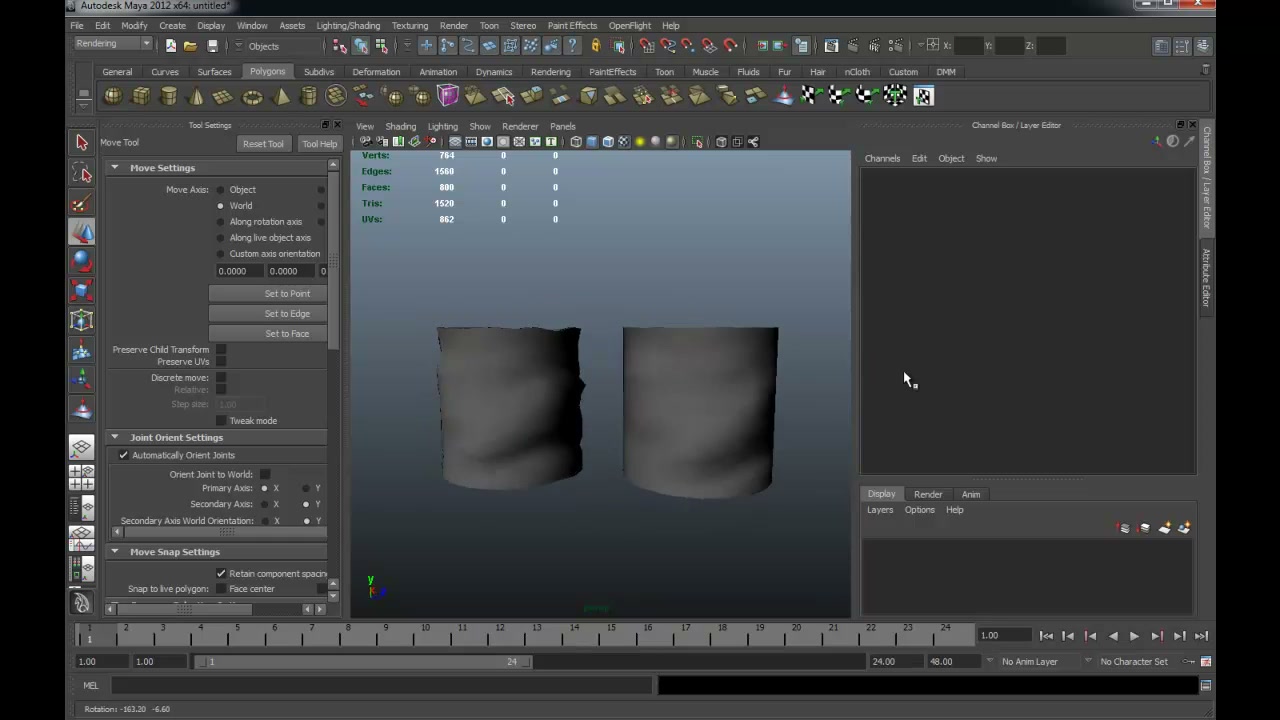This screenshot has height=720, width=1280.
Task: Play the animation forwards
Action: click(1134, 636)
